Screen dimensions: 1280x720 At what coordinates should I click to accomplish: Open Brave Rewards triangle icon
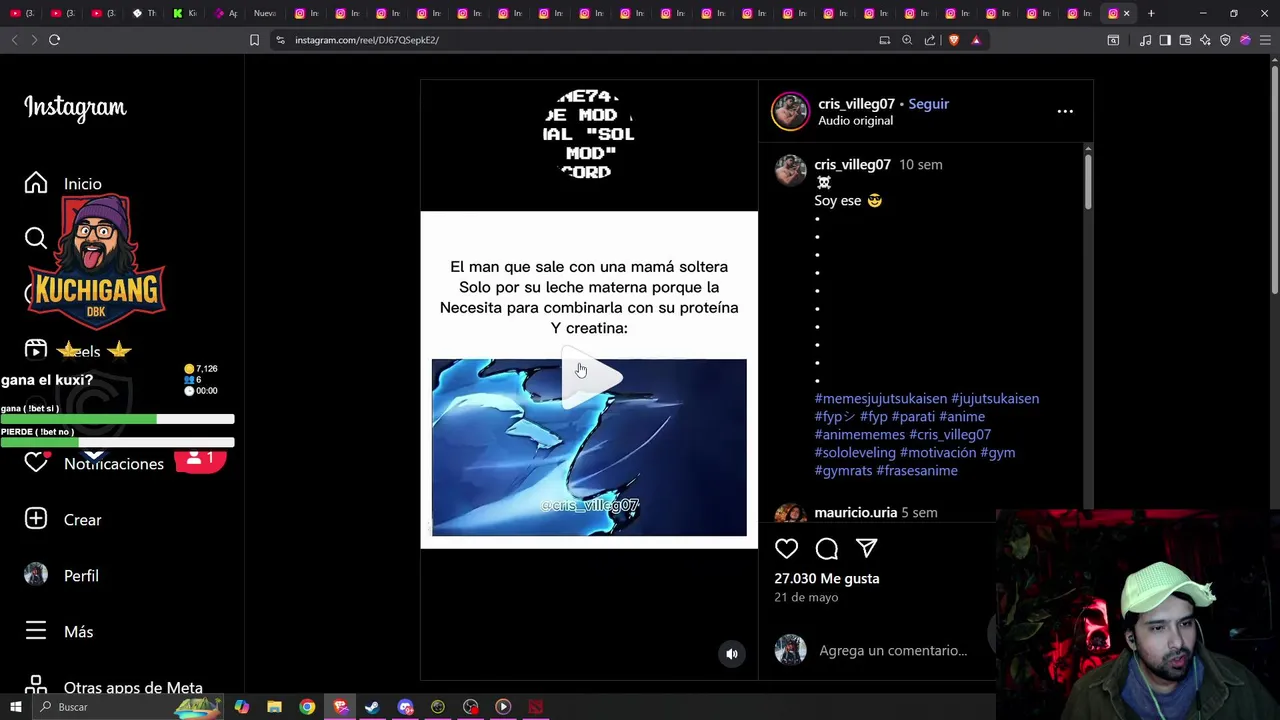[976, 40]
